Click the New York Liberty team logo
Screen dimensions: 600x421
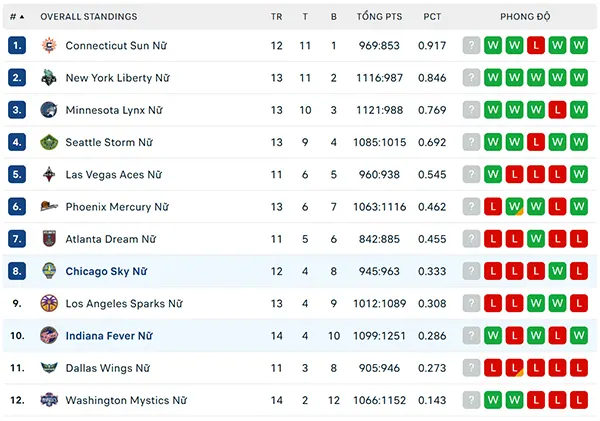pyautogui.click(x=49, y=78)
